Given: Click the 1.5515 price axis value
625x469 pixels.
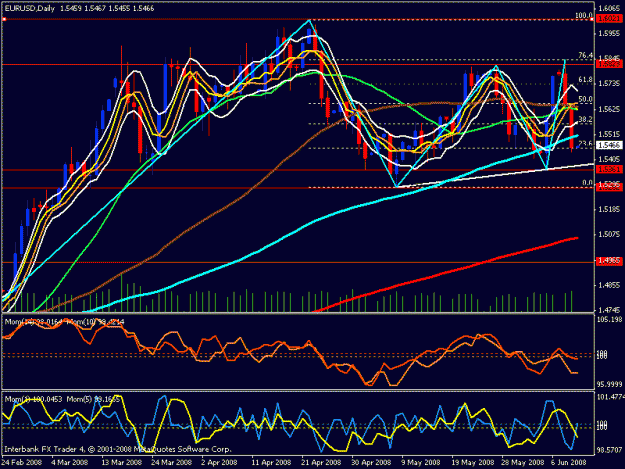Looking at the screenshot, I should pyautogui.click(x=609, y=134).
